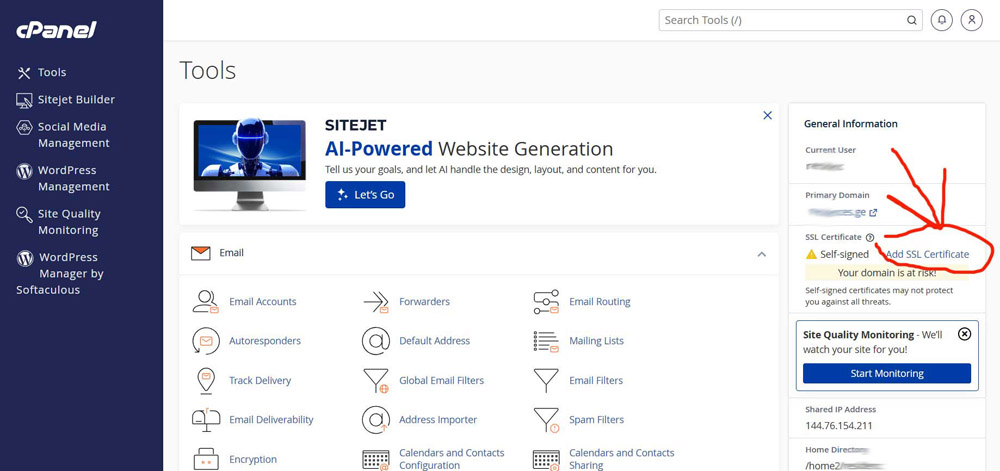
Task: Click the Track Delivery icon
Action: (205, 380)
